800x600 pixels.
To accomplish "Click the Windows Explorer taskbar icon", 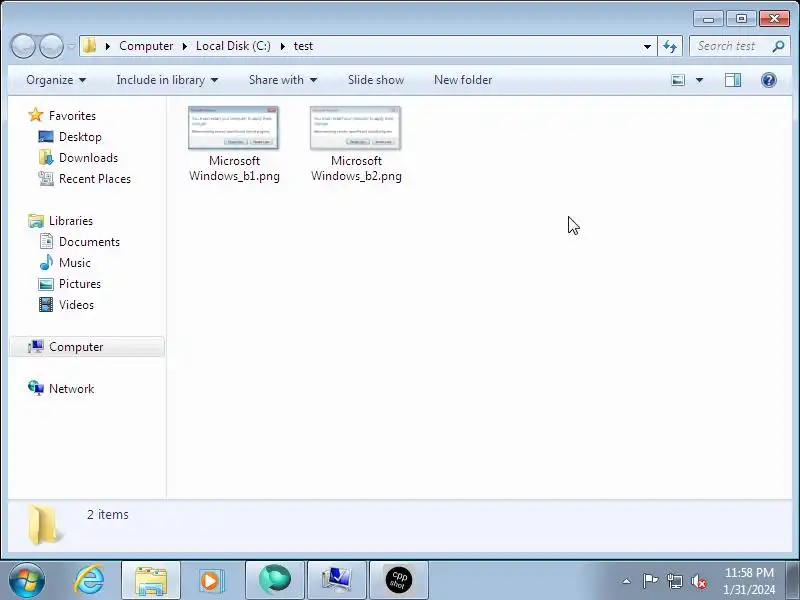I will pyautogui.click(x=151, y=581).
